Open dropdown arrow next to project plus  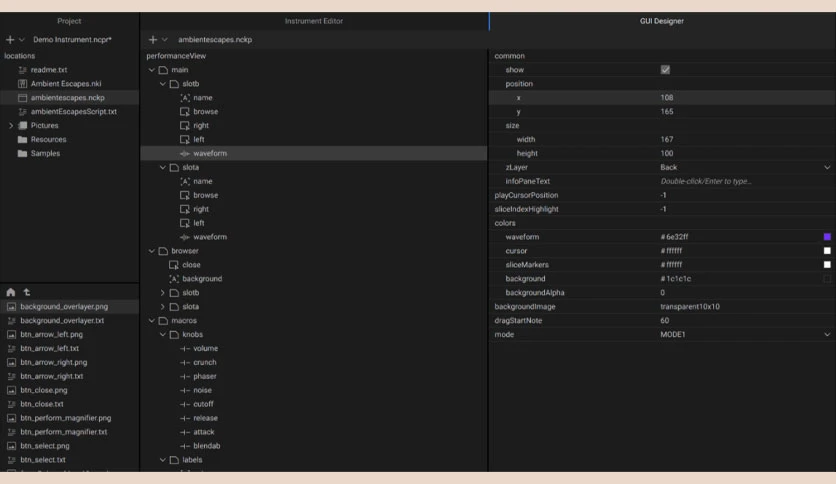tap(22, 39)
